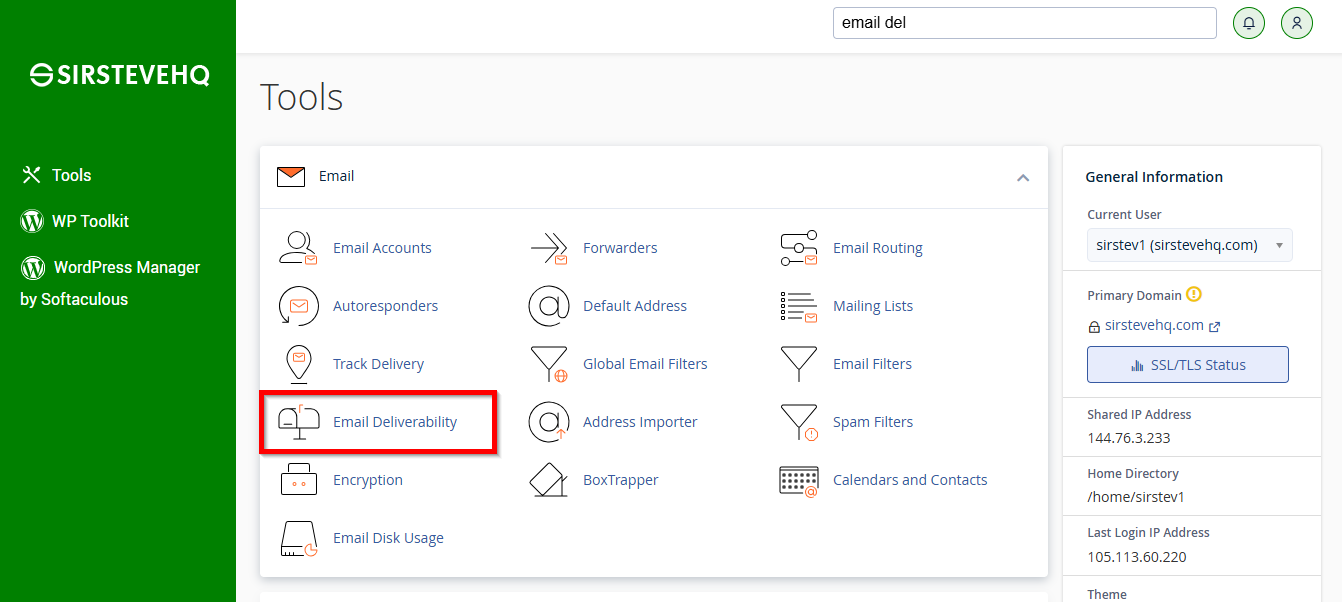
Task: Open the user account icon
Action: click(x=1297, y=23)
